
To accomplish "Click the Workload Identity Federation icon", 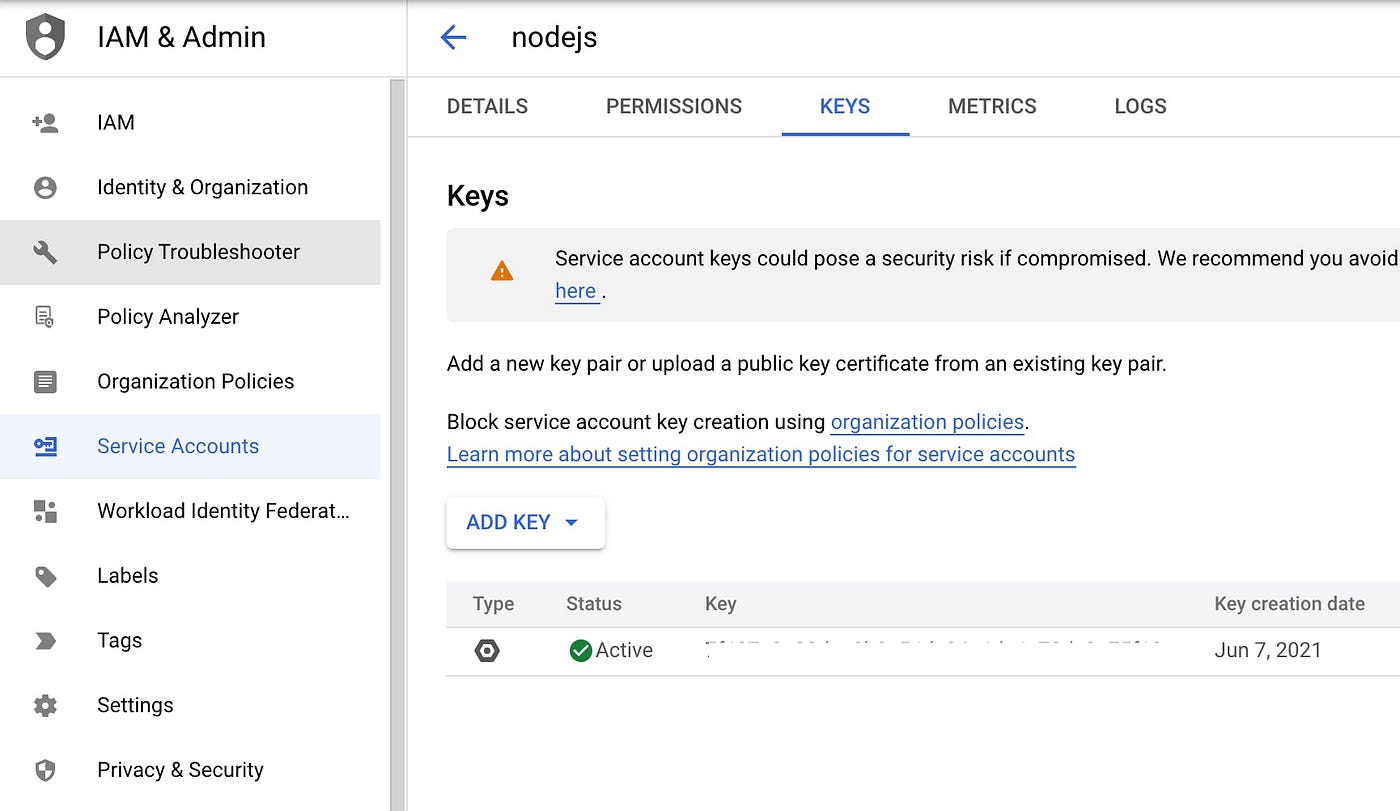I will click(45, 511).
